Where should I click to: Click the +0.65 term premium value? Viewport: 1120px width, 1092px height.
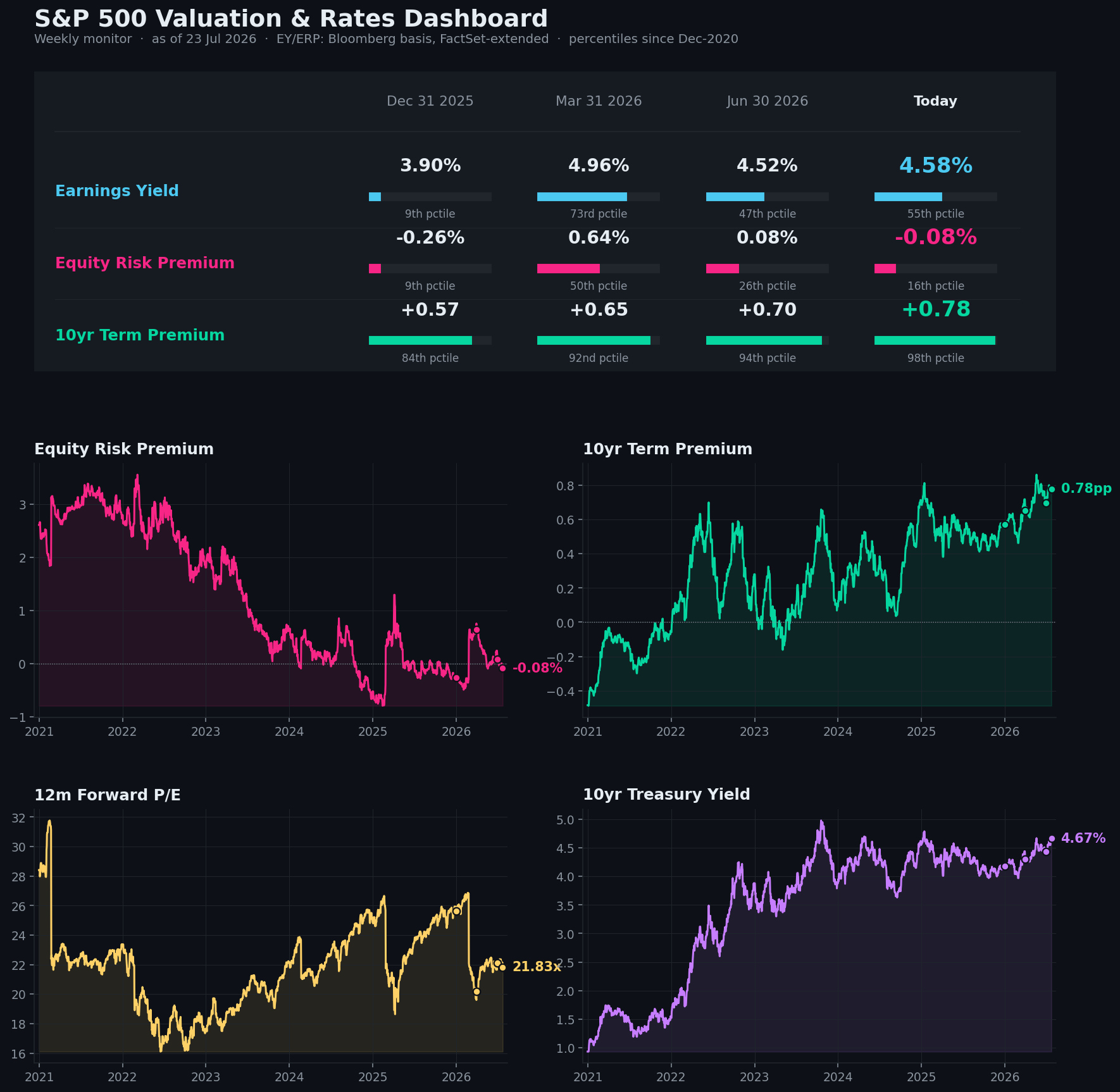[x=599, y=310]
